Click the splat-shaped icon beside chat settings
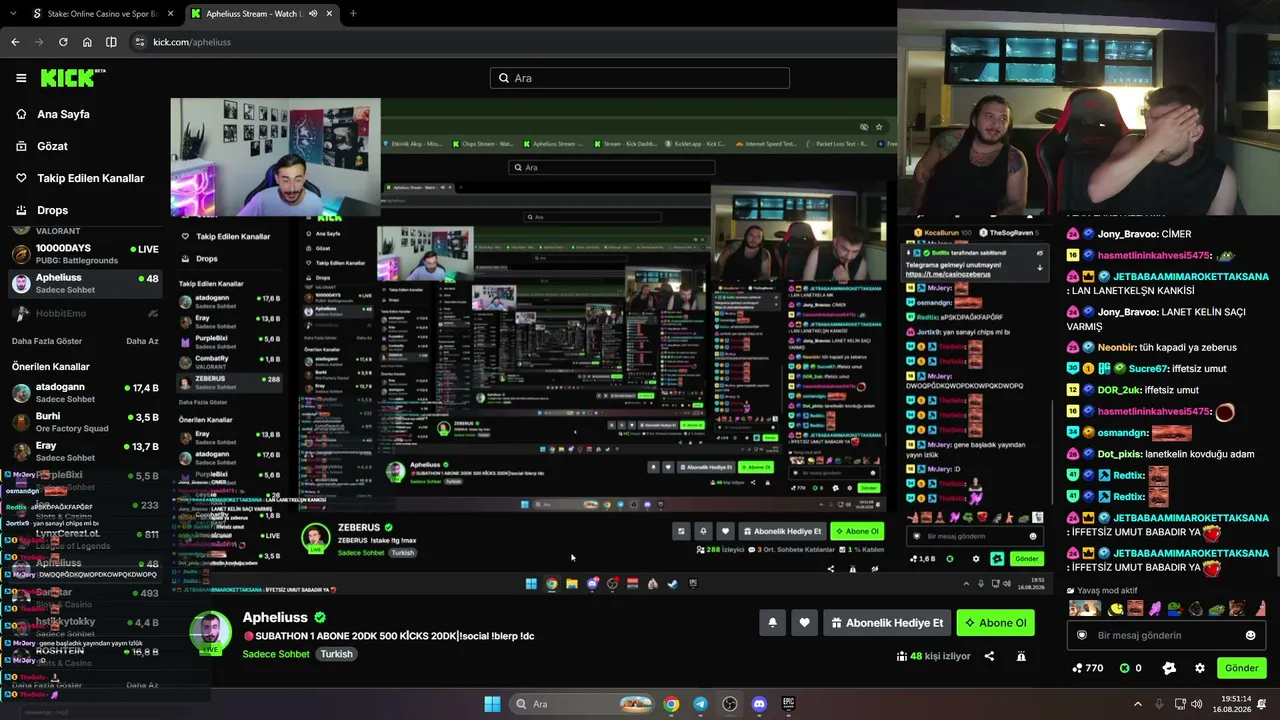1280x720 pixels. 1169,668
